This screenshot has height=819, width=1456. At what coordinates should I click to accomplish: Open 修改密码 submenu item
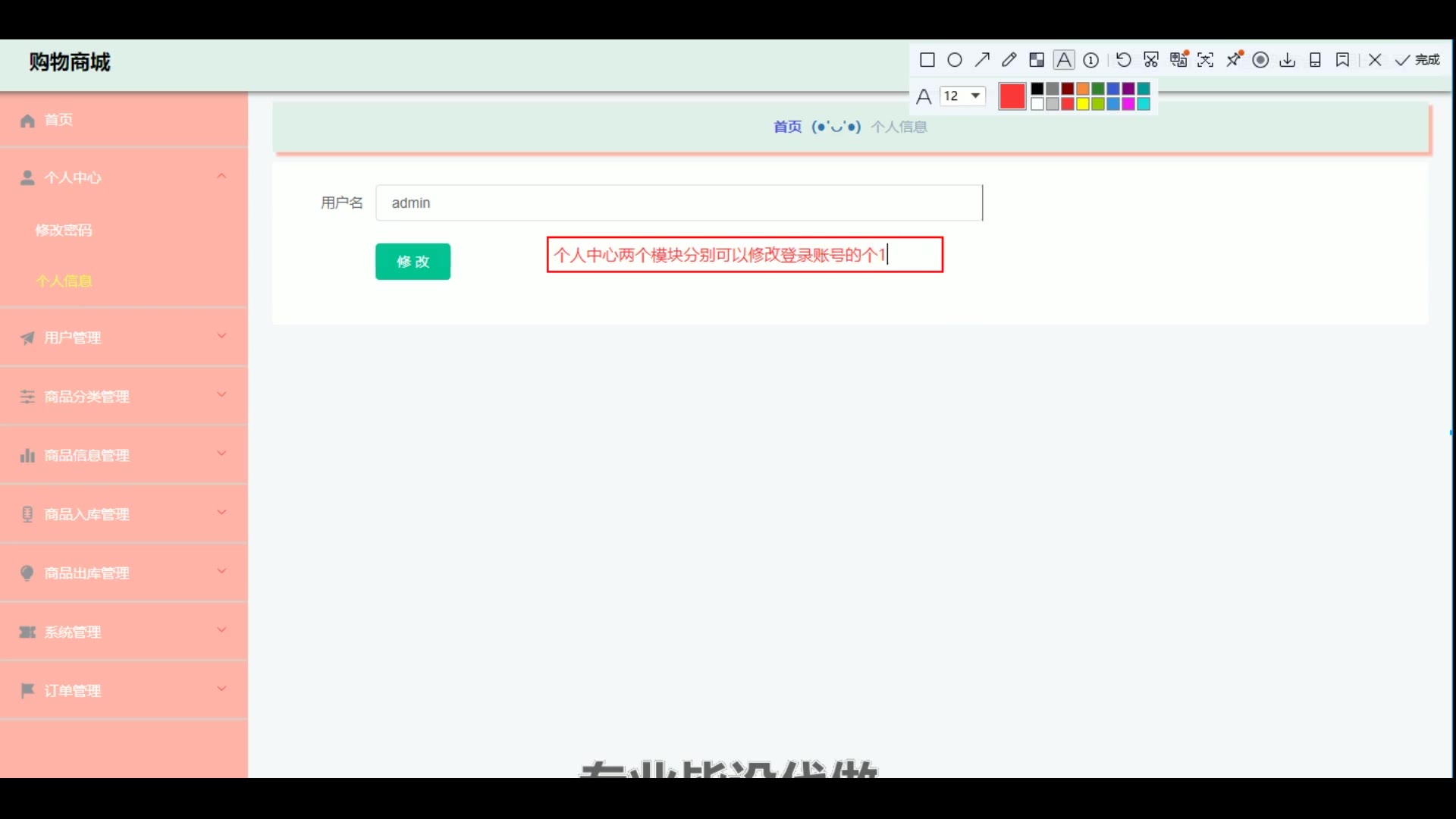64,230
